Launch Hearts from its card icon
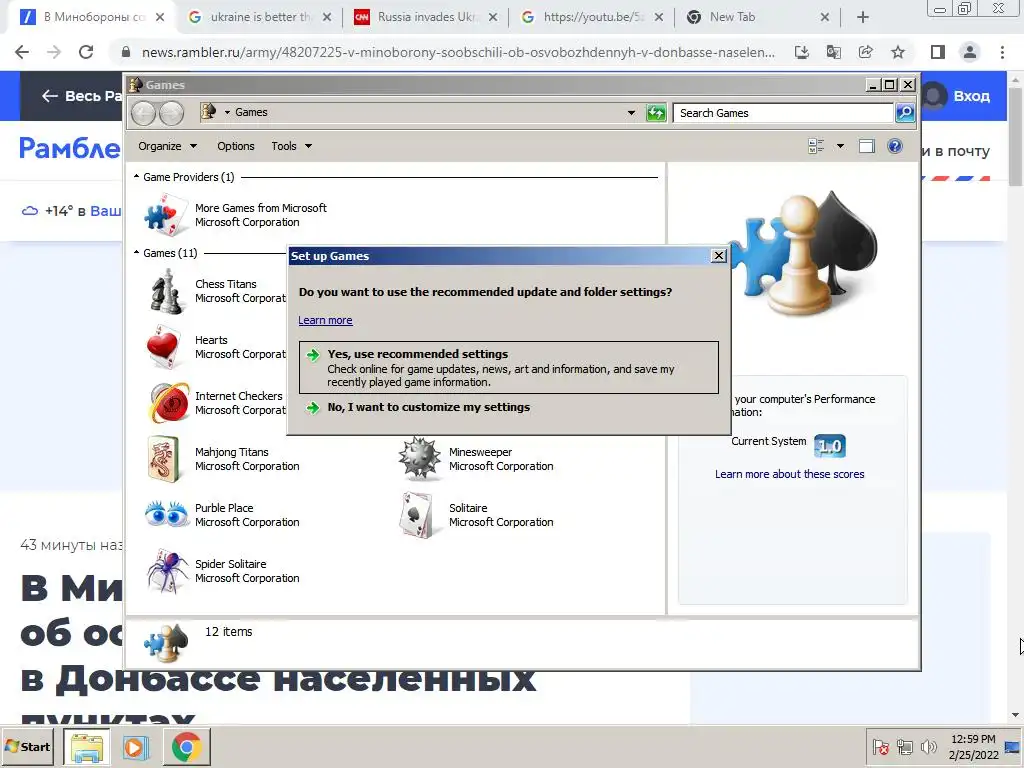The image size is (1024, 768). [163, 347]
